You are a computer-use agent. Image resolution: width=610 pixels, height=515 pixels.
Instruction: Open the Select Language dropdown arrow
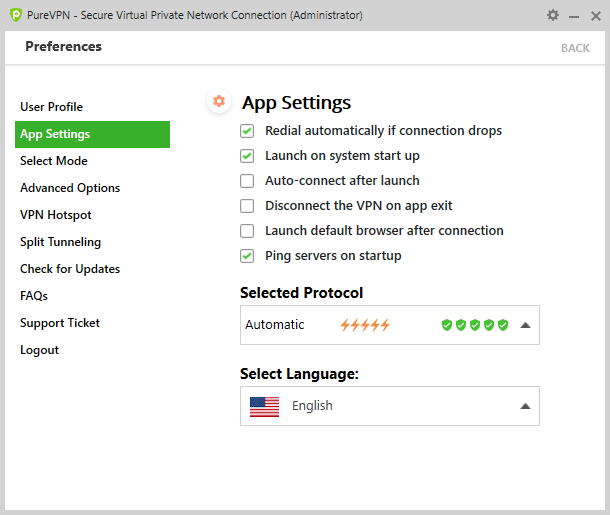point(525,406)
